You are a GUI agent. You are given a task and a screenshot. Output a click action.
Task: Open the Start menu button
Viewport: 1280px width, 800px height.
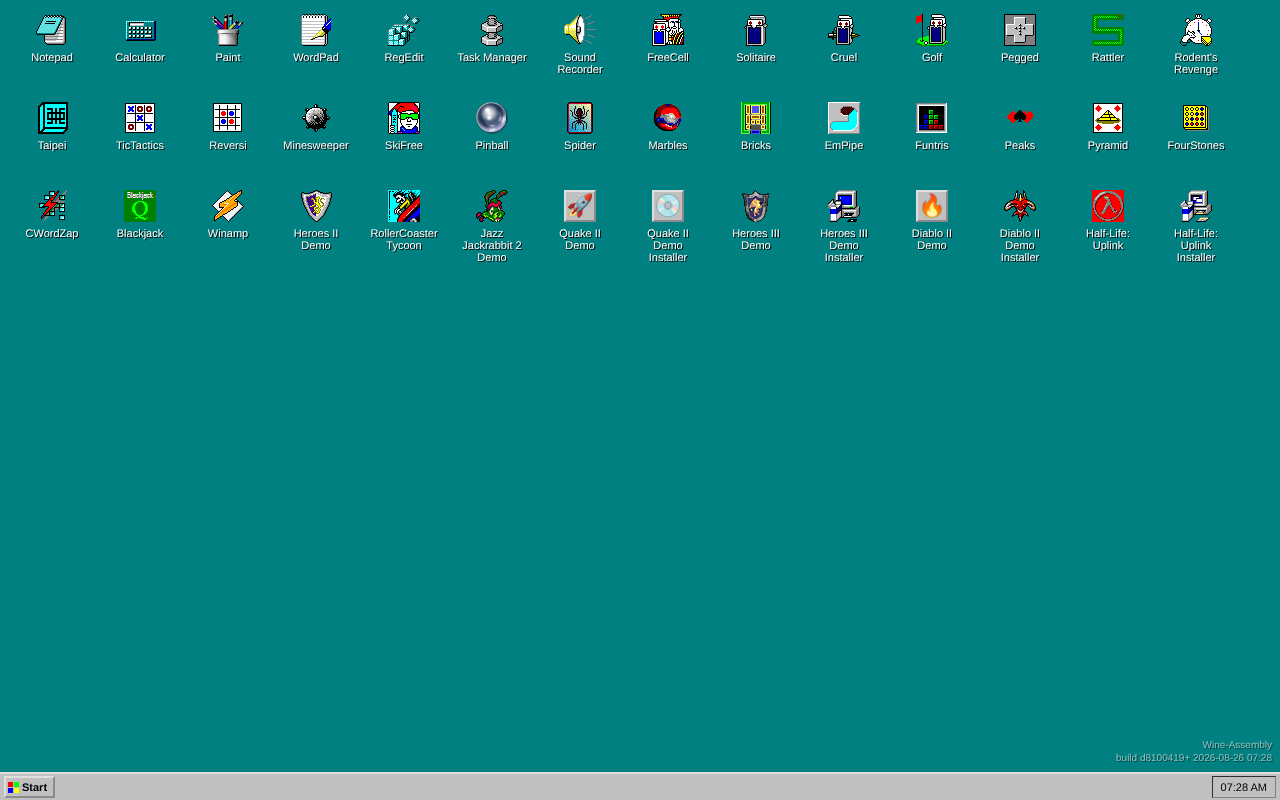(29, 787)
